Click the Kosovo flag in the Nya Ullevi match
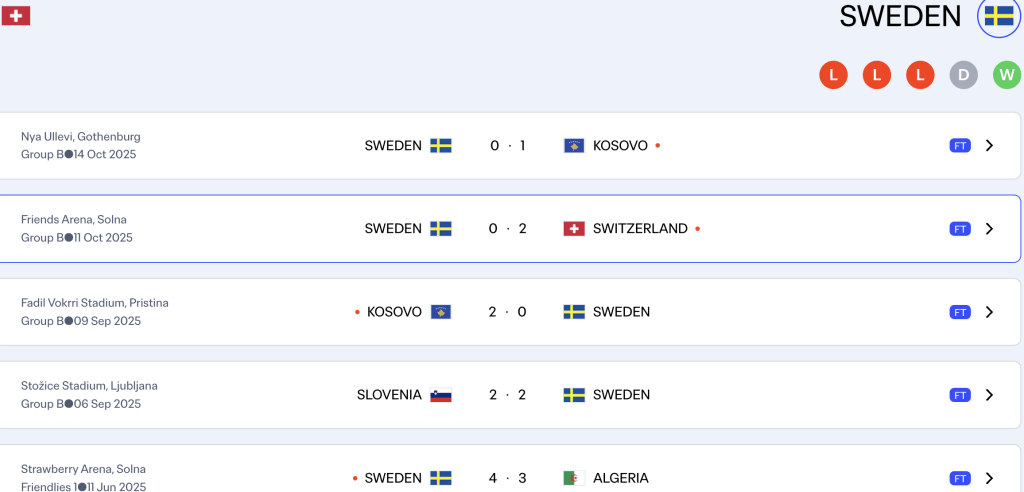This screenshot has width=1024, height=492. click(x=574, y=146)
